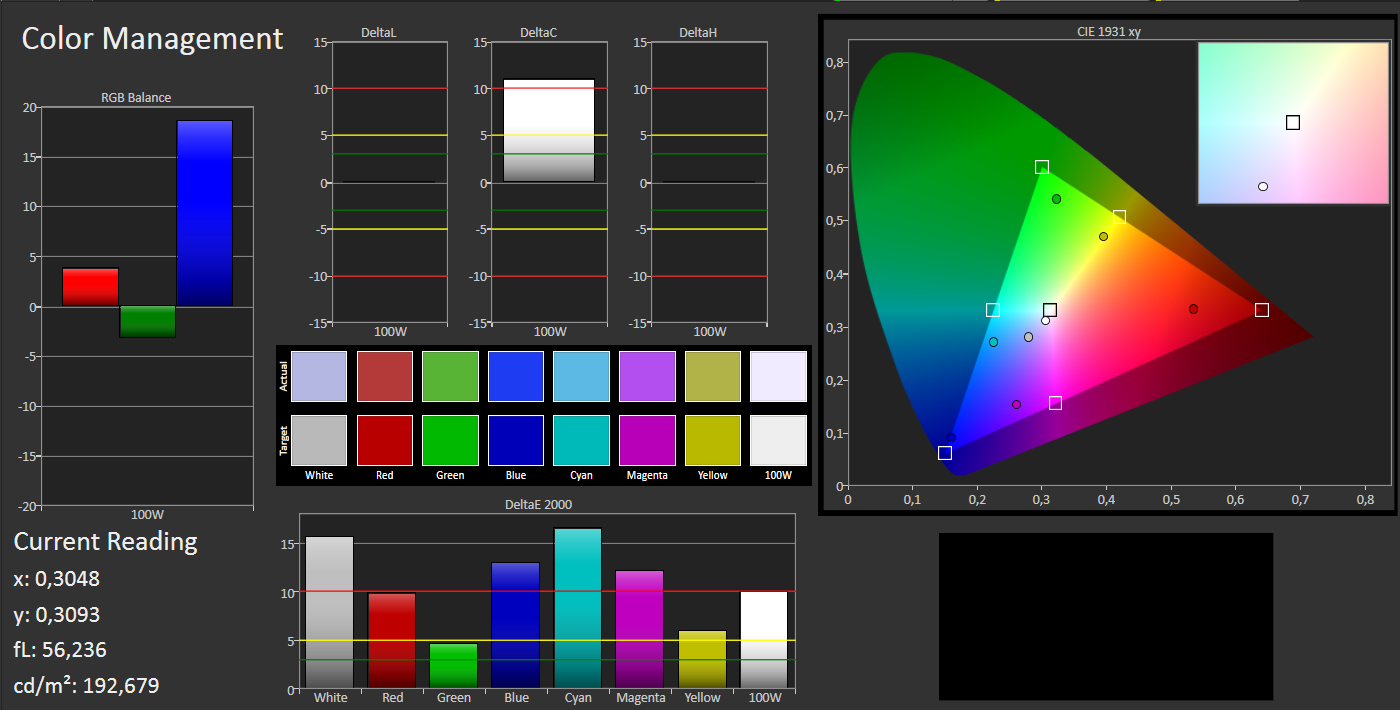
Task: Click the cd/m²: 192,679 reading
Action: tap(86, 685)
